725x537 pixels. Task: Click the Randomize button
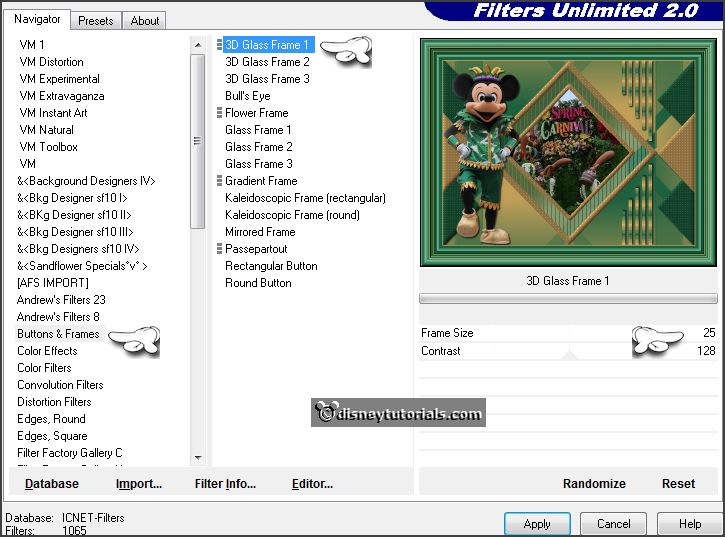[x=594, y=483]
